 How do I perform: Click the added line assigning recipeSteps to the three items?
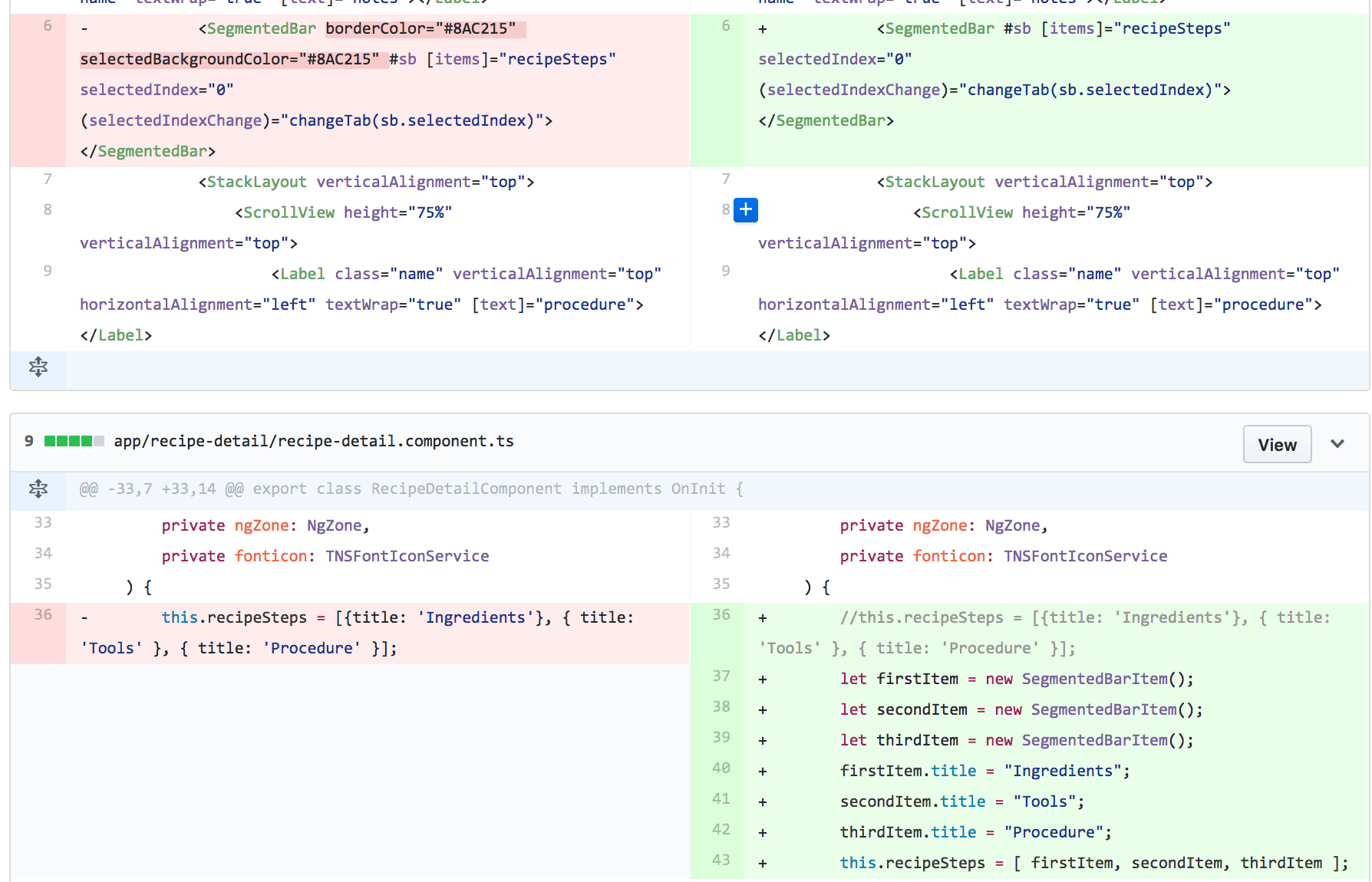coord(1093,863)
